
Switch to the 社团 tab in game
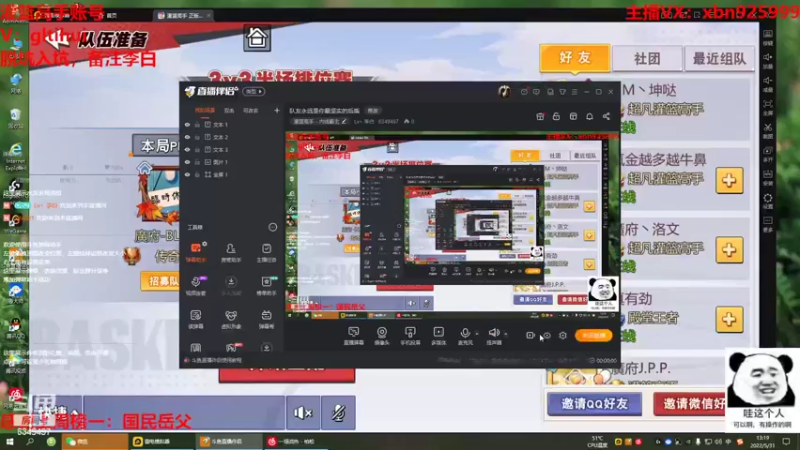pos(647,59)
